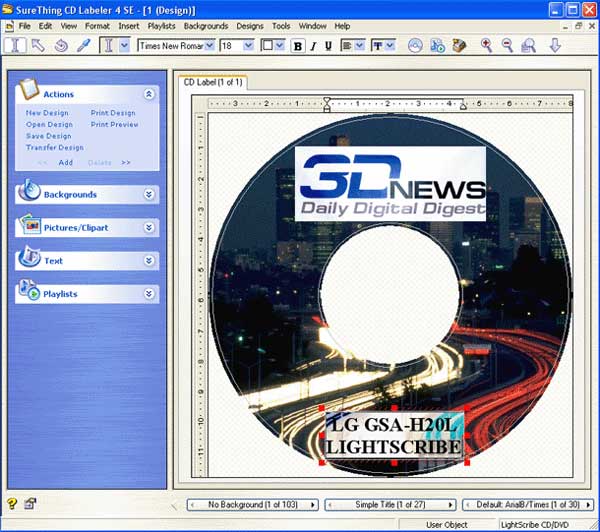Click the zoom to fit magnifier icon
Screen dimensions: 600x532
point(528,46)
